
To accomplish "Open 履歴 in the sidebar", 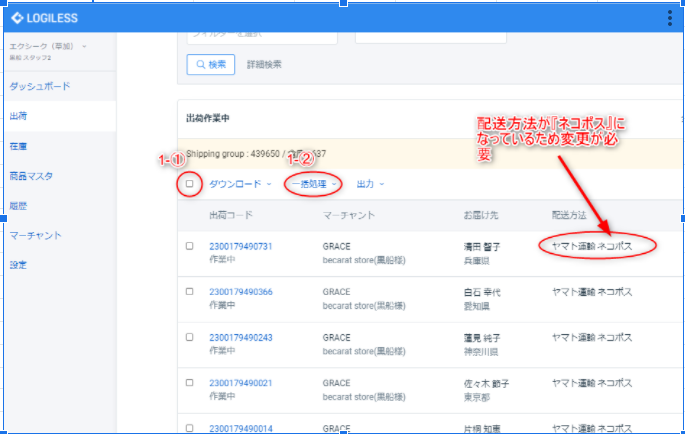I will tap(18, 205).
